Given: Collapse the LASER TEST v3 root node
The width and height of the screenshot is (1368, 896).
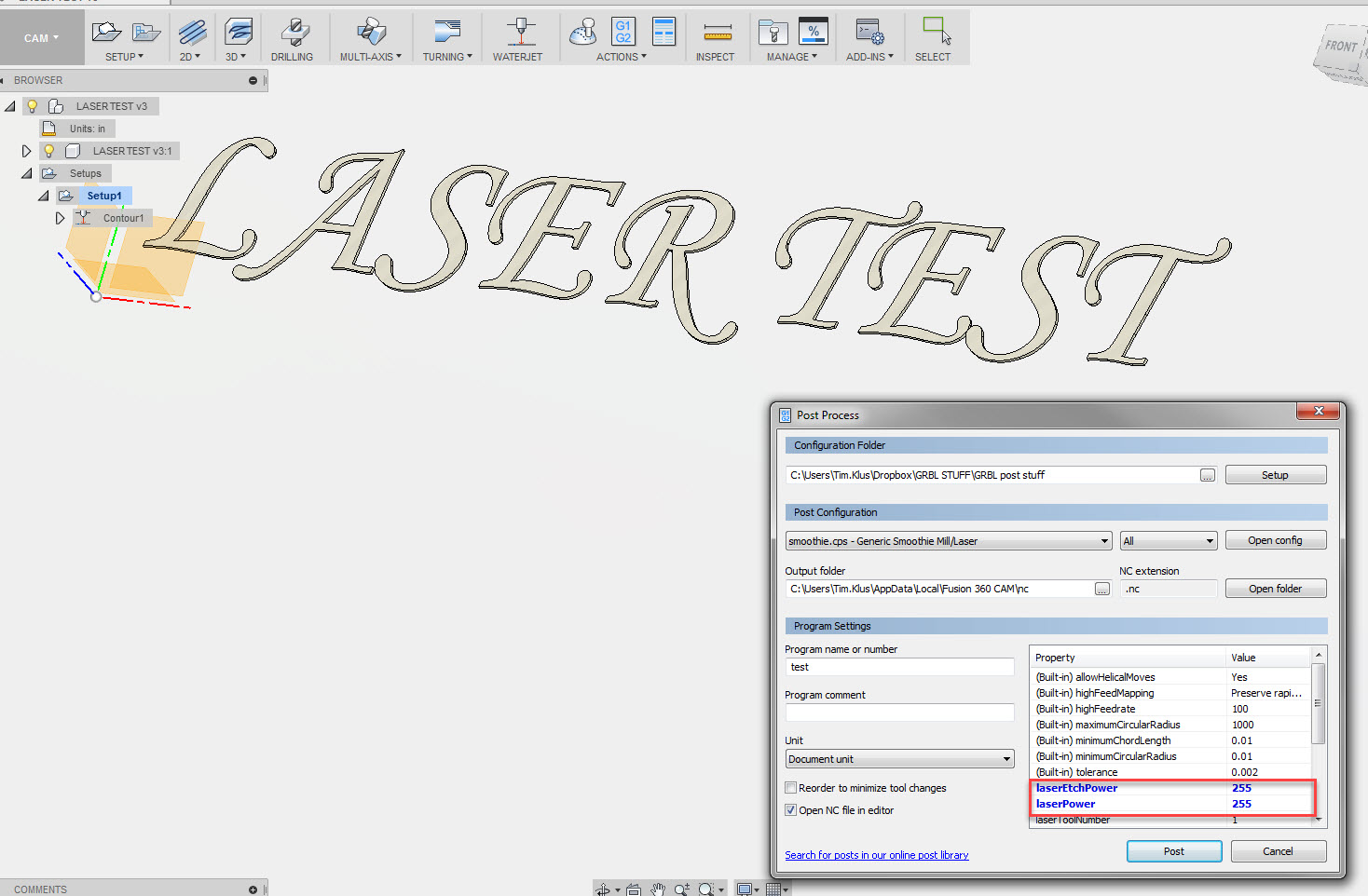Looking at the screenshot, I should (x=10, y=106).
